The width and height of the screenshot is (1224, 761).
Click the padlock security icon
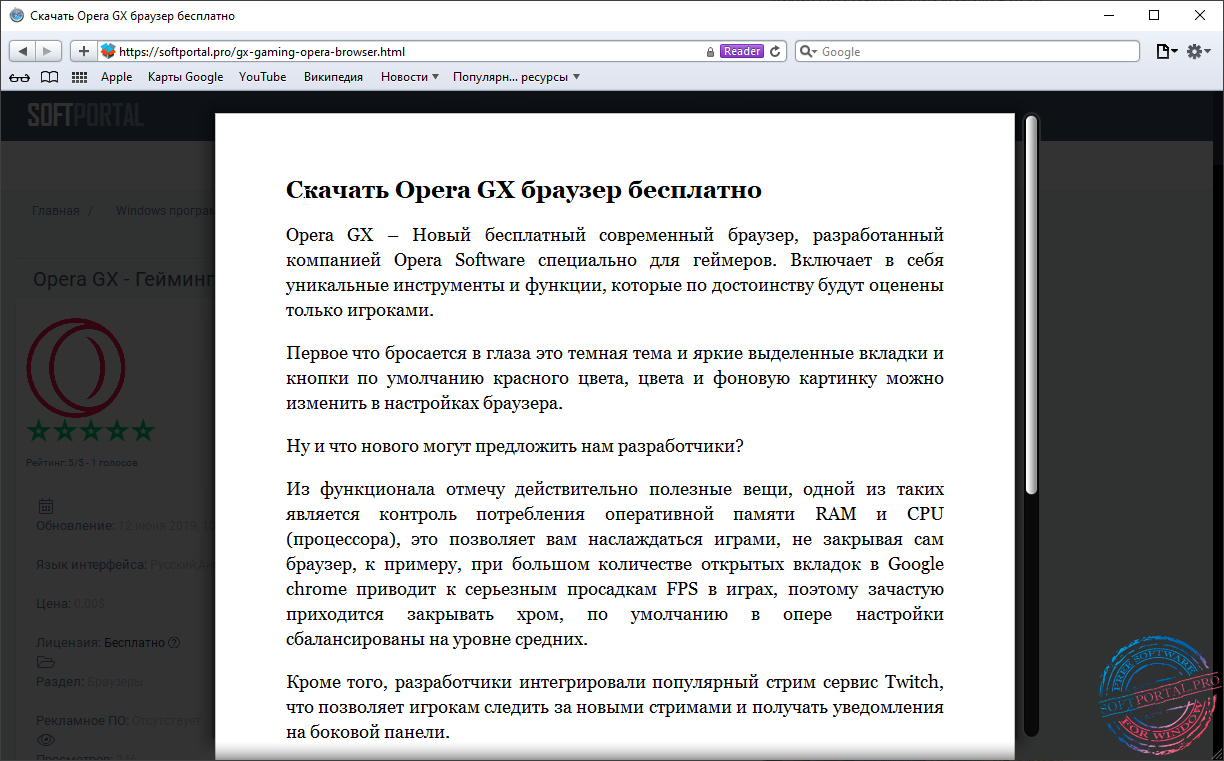(711, 52)
